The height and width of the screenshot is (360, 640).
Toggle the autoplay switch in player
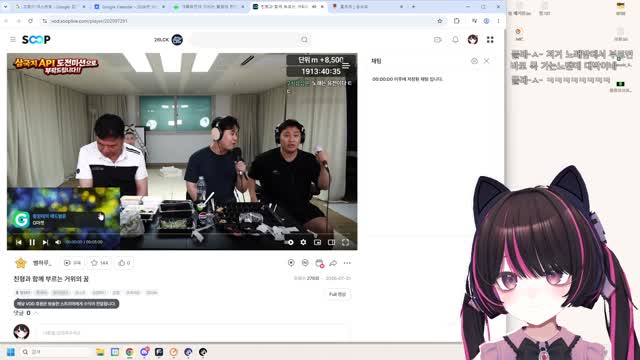tap(289, 242)
